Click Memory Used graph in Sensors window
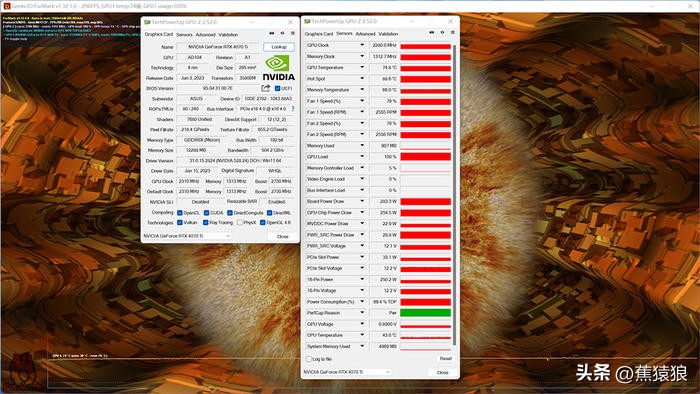Screen dimensions: 700x394 click(x=425, y=146)
